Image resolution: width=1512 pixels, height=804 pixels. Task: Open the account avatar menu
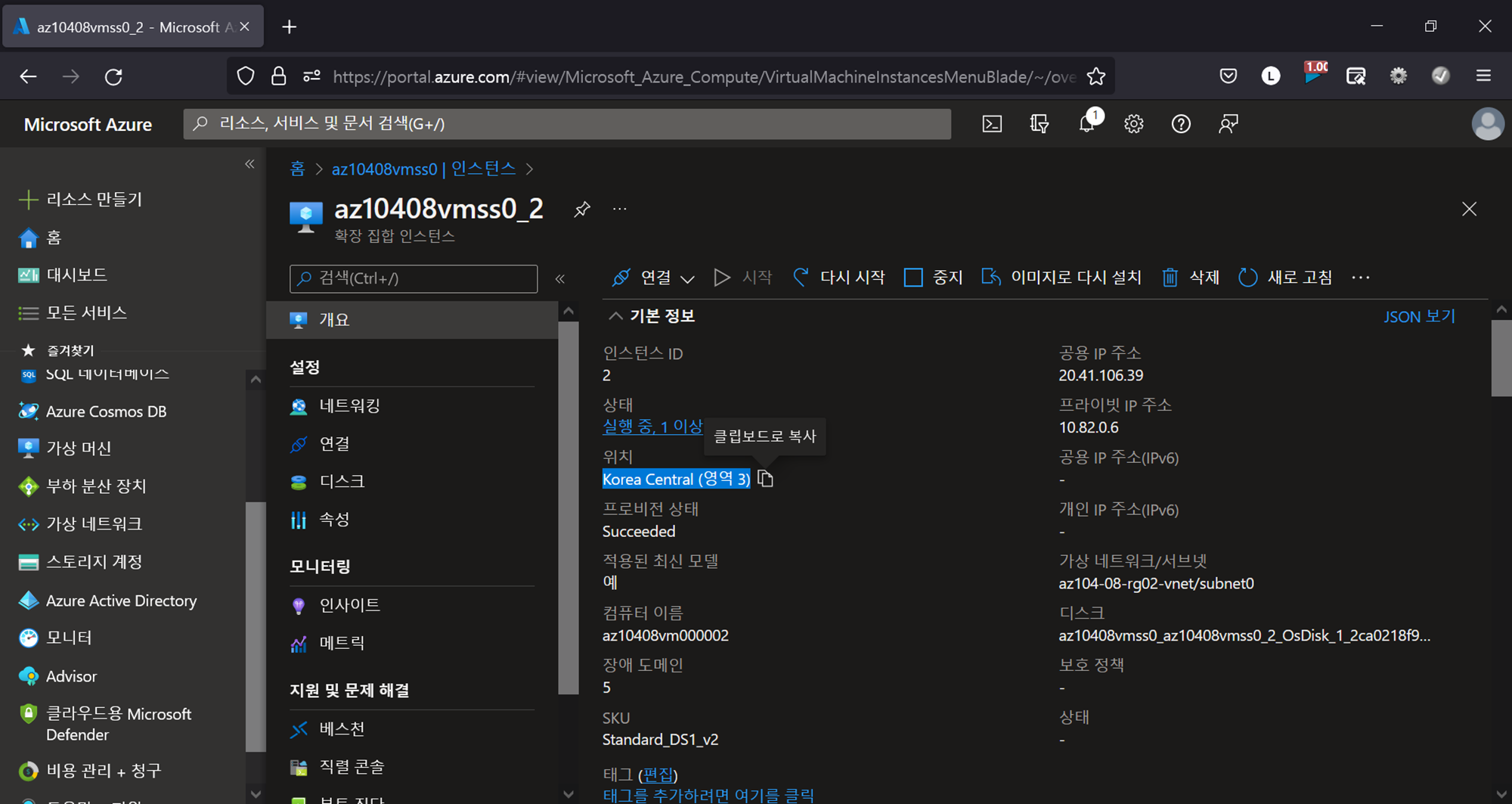pos(1487,124)
